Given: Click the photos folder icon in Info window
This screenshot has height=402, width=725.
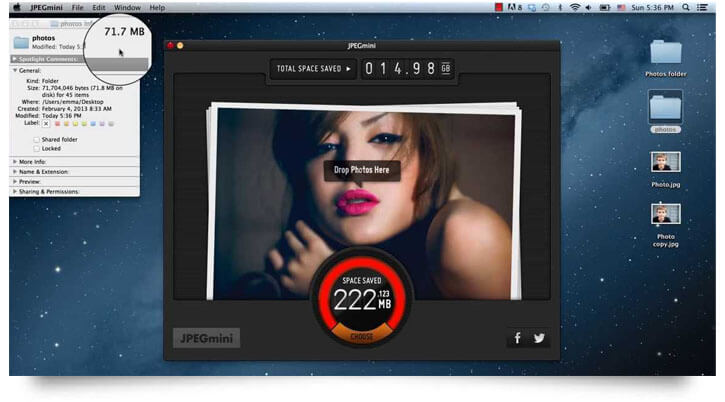Looking at the screenshot, I should click(x=21, y=43).
